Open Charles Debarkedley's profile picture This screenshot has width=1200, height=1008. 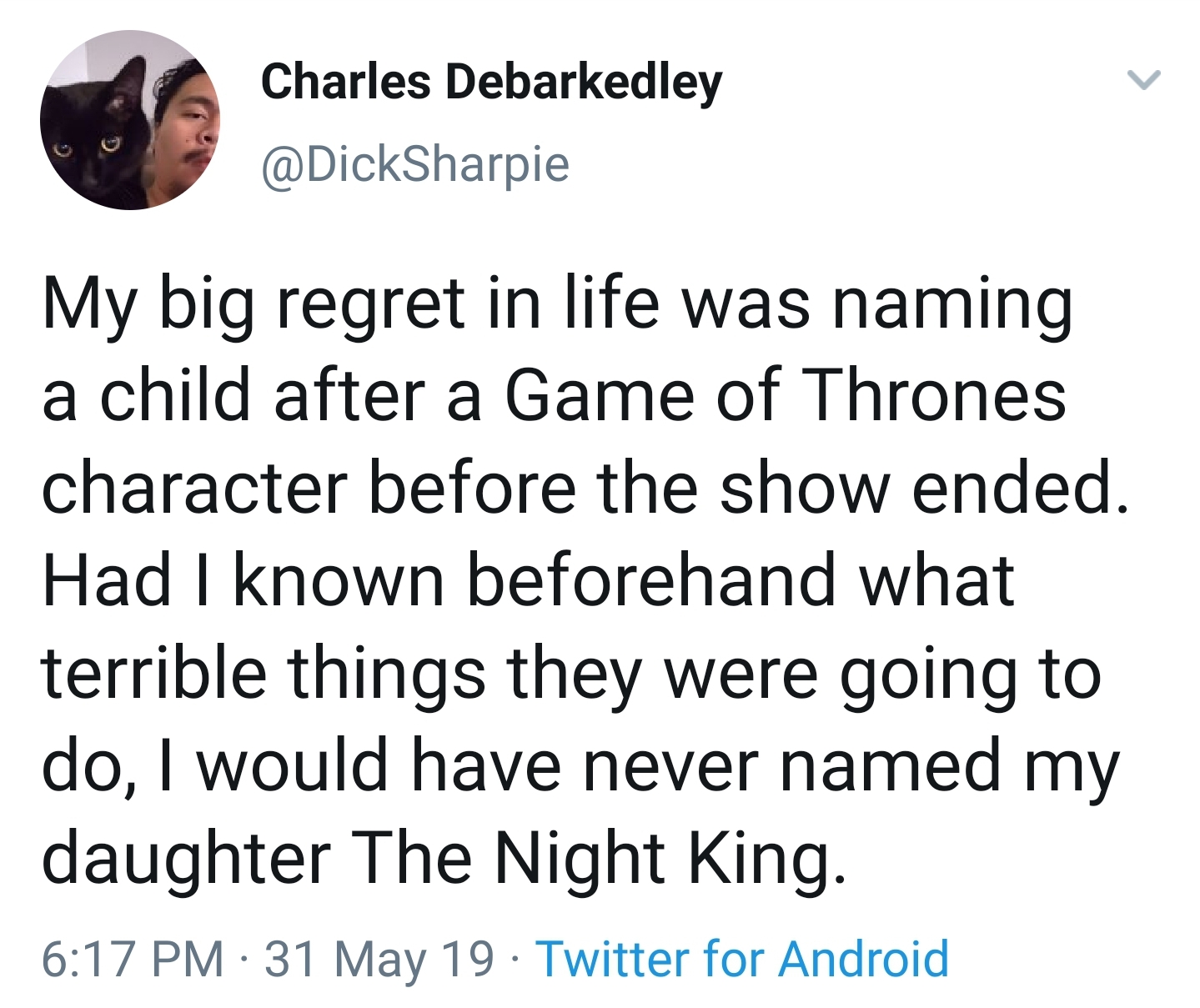tap(129, 120)
